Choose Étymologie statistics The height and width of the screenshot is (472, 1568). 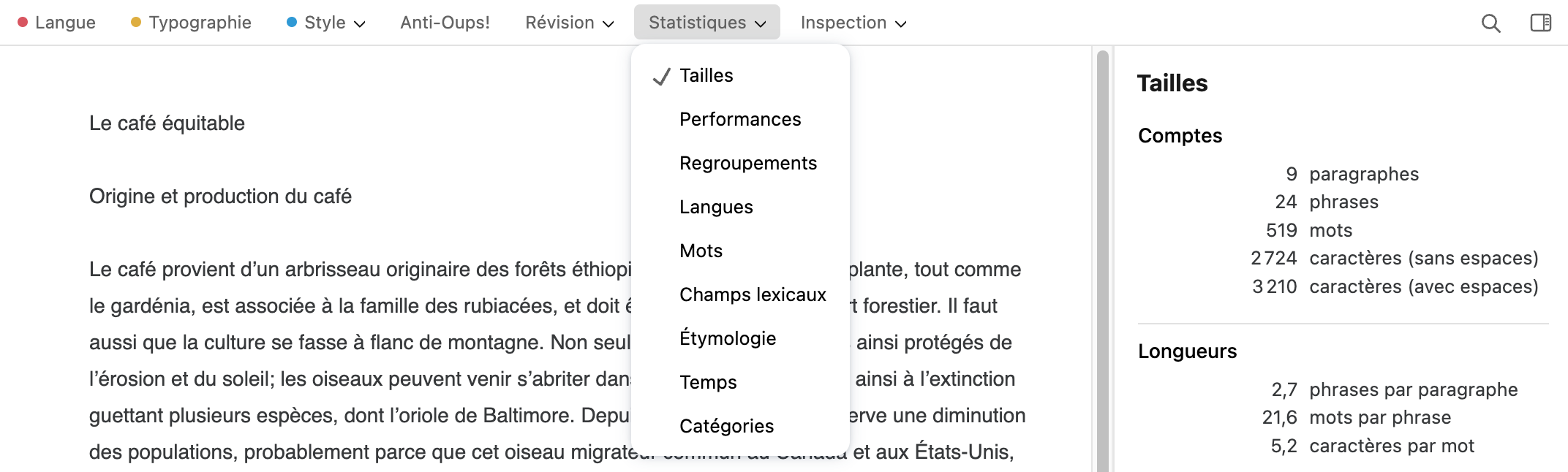pos(728,338)
